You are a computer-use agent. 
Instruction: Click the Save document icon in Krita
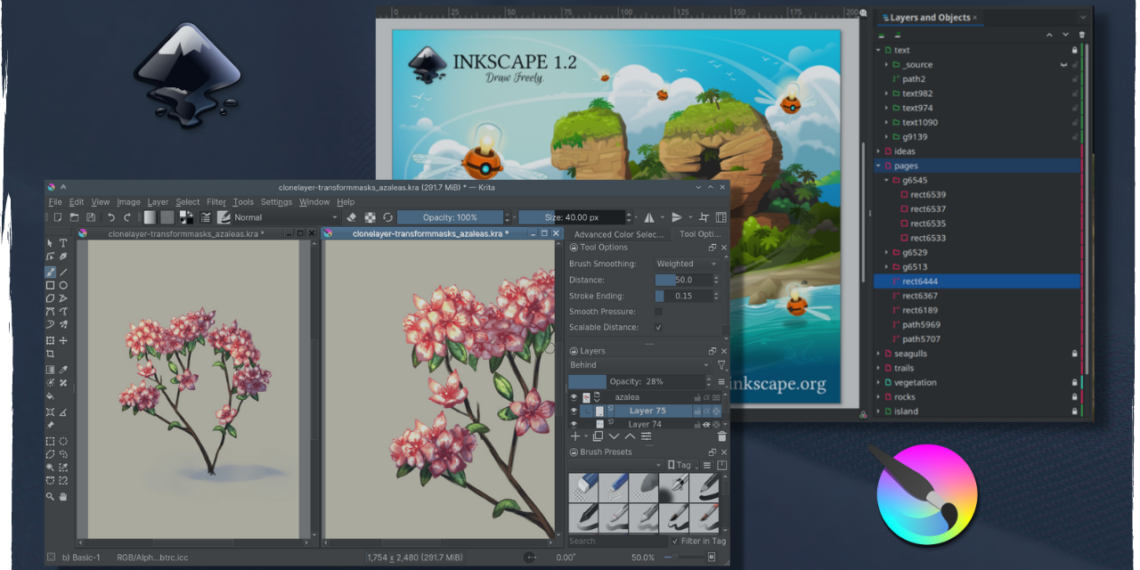(91, 217)
